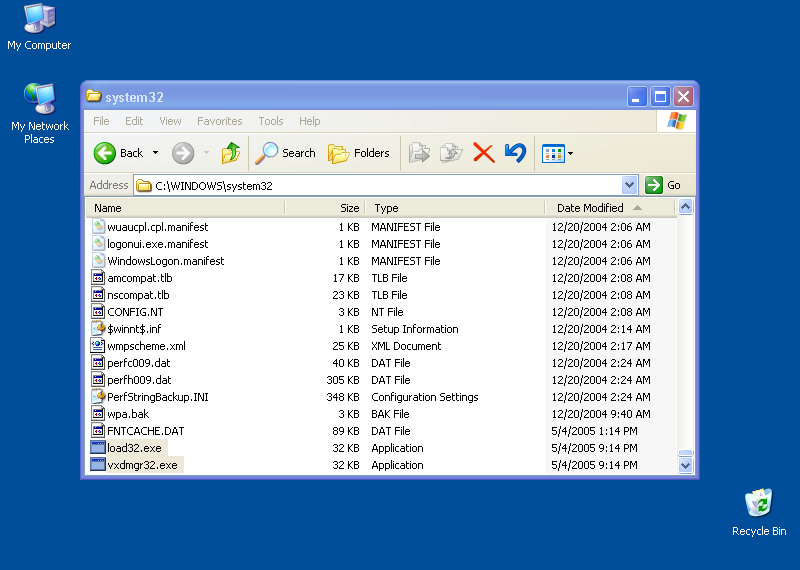Open the Edit menu

click(x=134, y=121)
